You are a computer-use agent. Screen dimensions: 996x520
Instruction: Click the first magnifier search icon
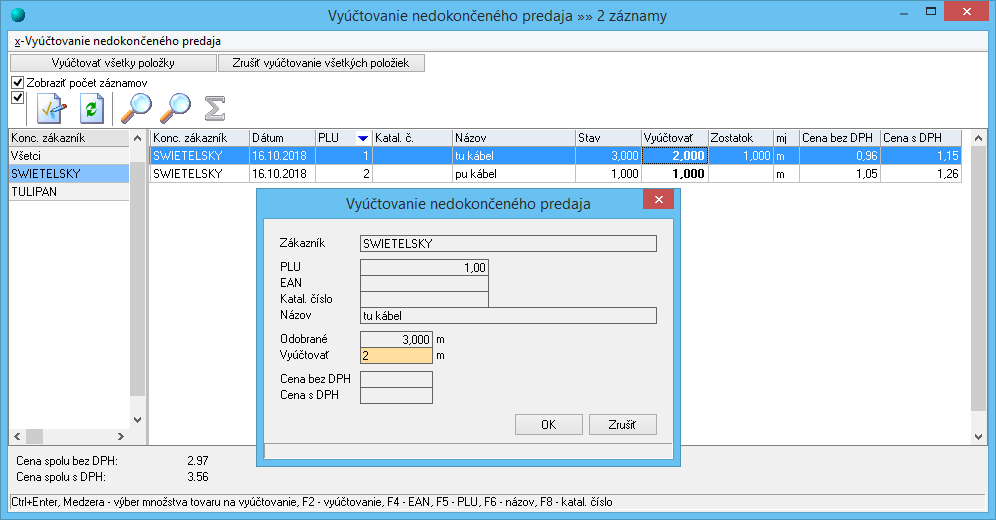pos(135,107)
